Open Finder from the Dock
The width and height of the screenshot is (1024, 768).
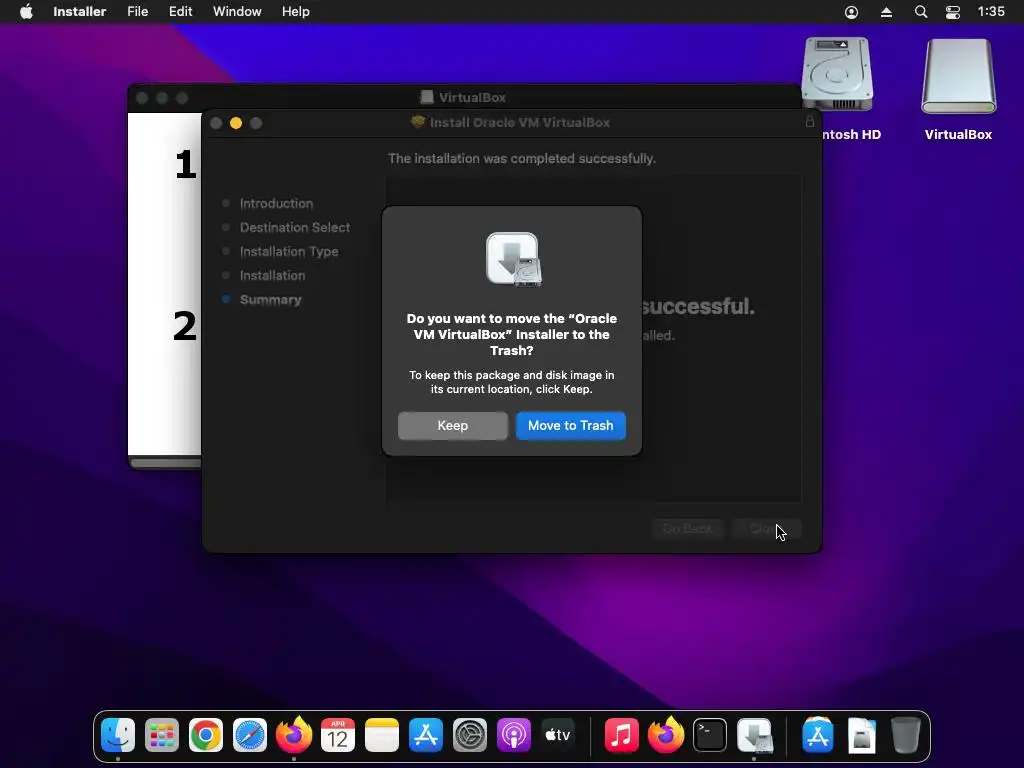click(118, 735)
